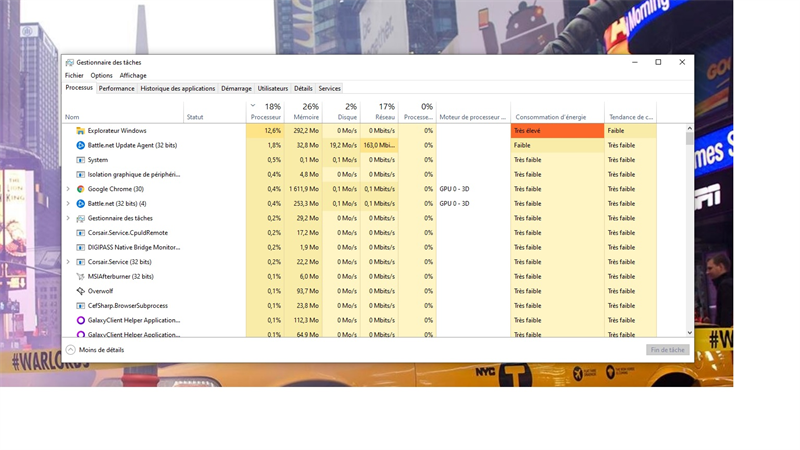Click the 12,6% processor value
This screenshot has height=450, width=800.
point(272,131)
